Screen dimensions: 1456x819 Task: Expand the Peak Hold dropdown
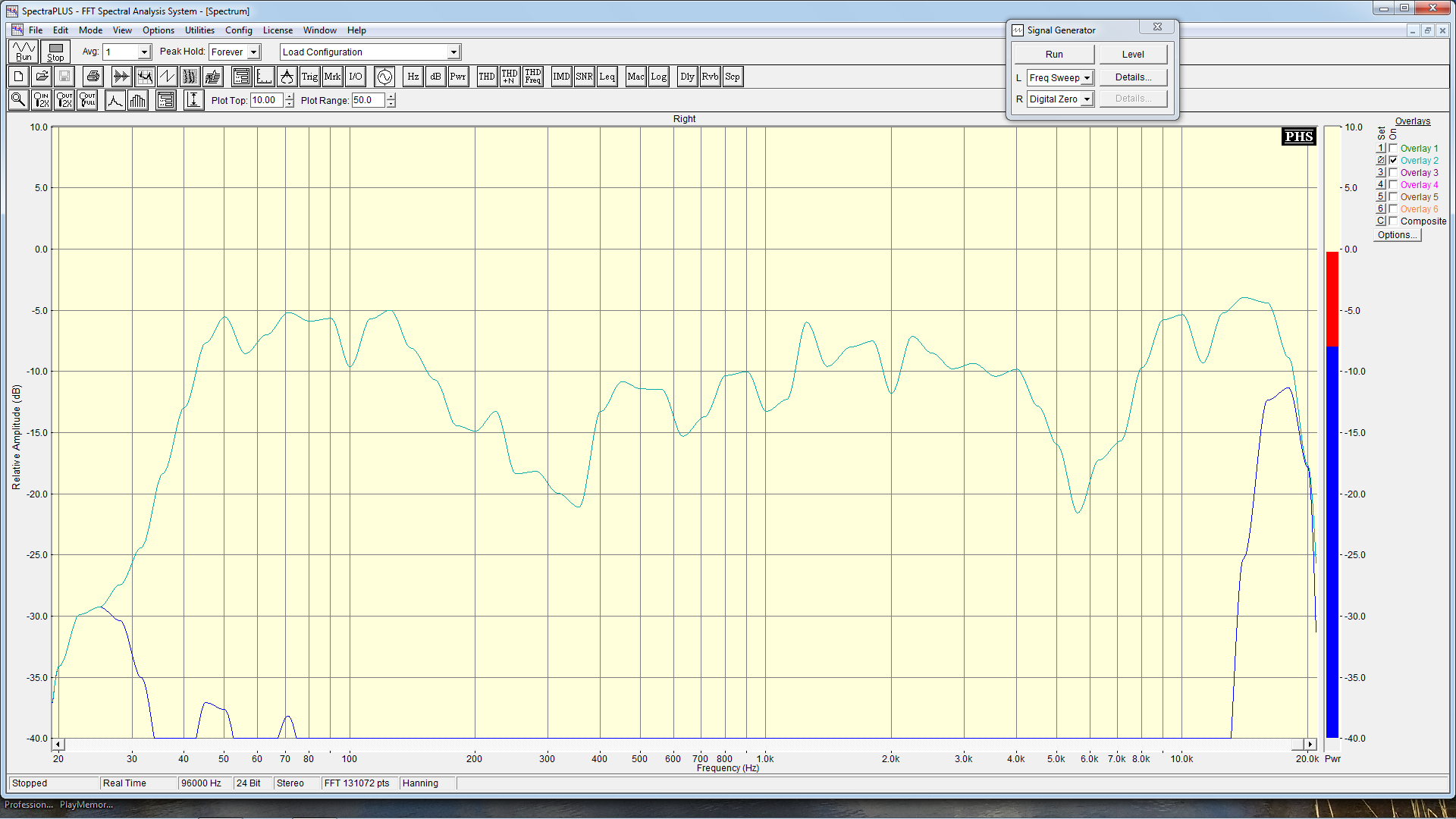pyautogui.click(x=254, y=52)
